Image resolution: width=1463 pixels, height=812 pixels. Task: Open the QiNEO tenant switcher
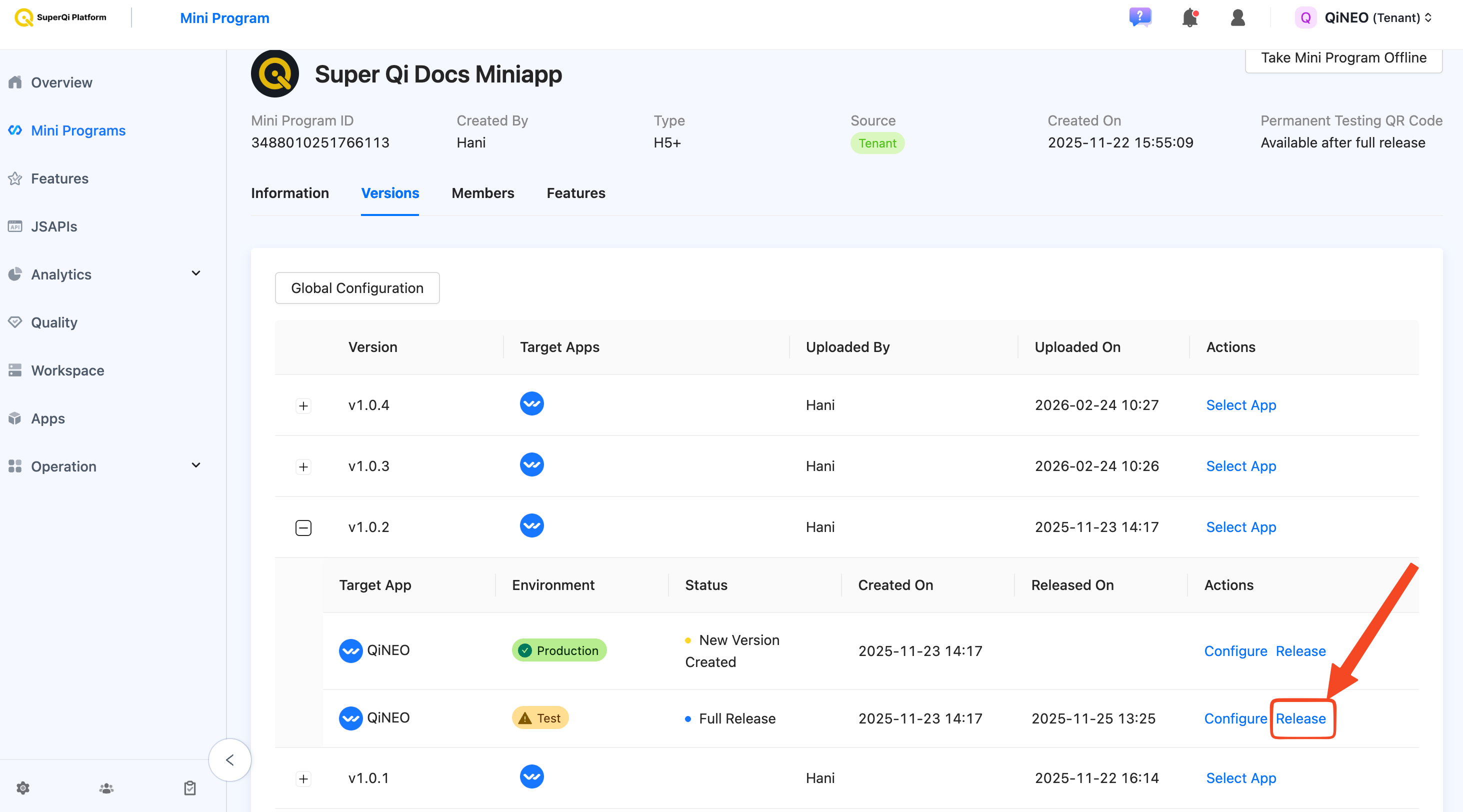tap(1363, 17)
